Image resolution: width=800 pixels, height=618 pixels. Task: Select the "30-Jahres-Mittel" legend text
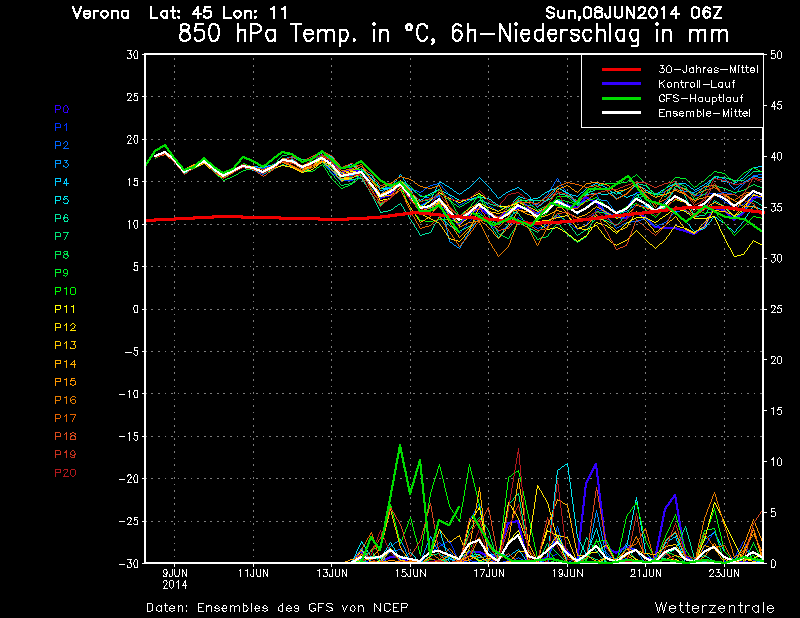coord(708,69)
